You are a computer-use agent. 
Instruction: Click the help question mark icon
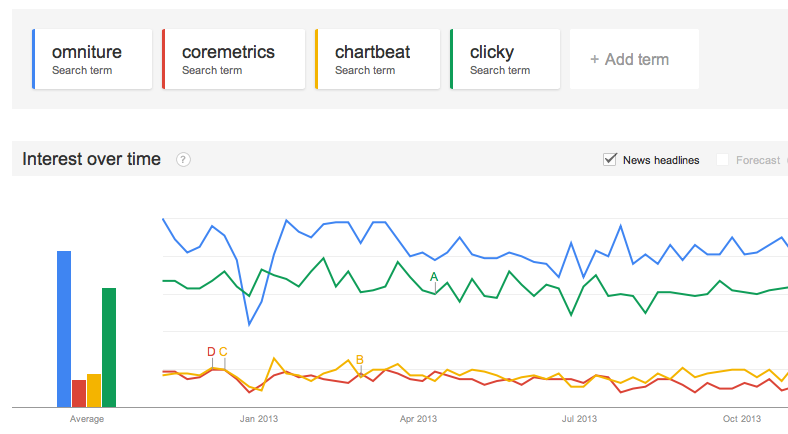coord(184,160)
